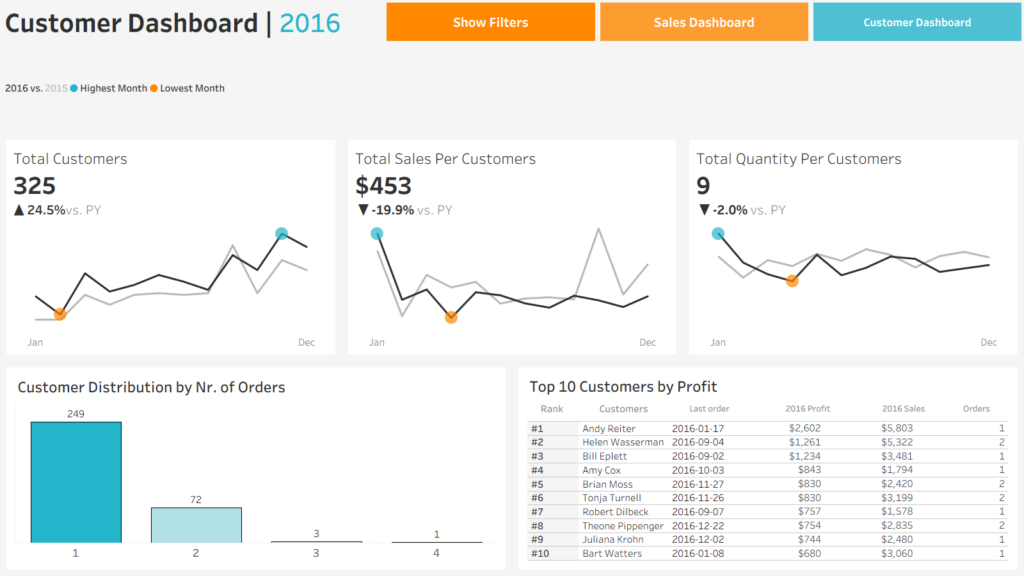
Task: Select the light blue bar labeled 72
Action: [196, 525]
